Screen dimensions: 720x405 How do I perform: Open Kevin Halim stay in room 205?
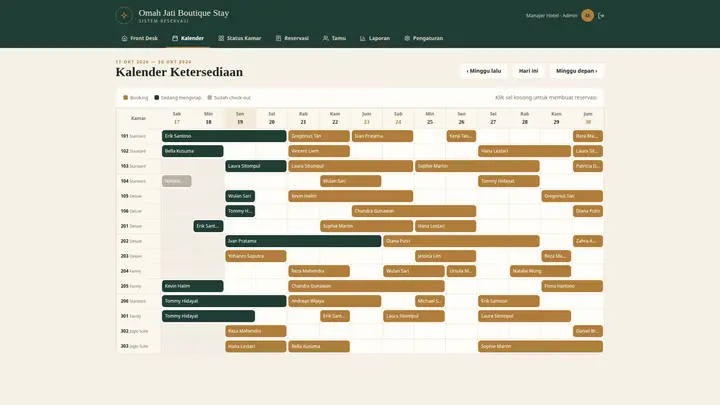point(192,286)
